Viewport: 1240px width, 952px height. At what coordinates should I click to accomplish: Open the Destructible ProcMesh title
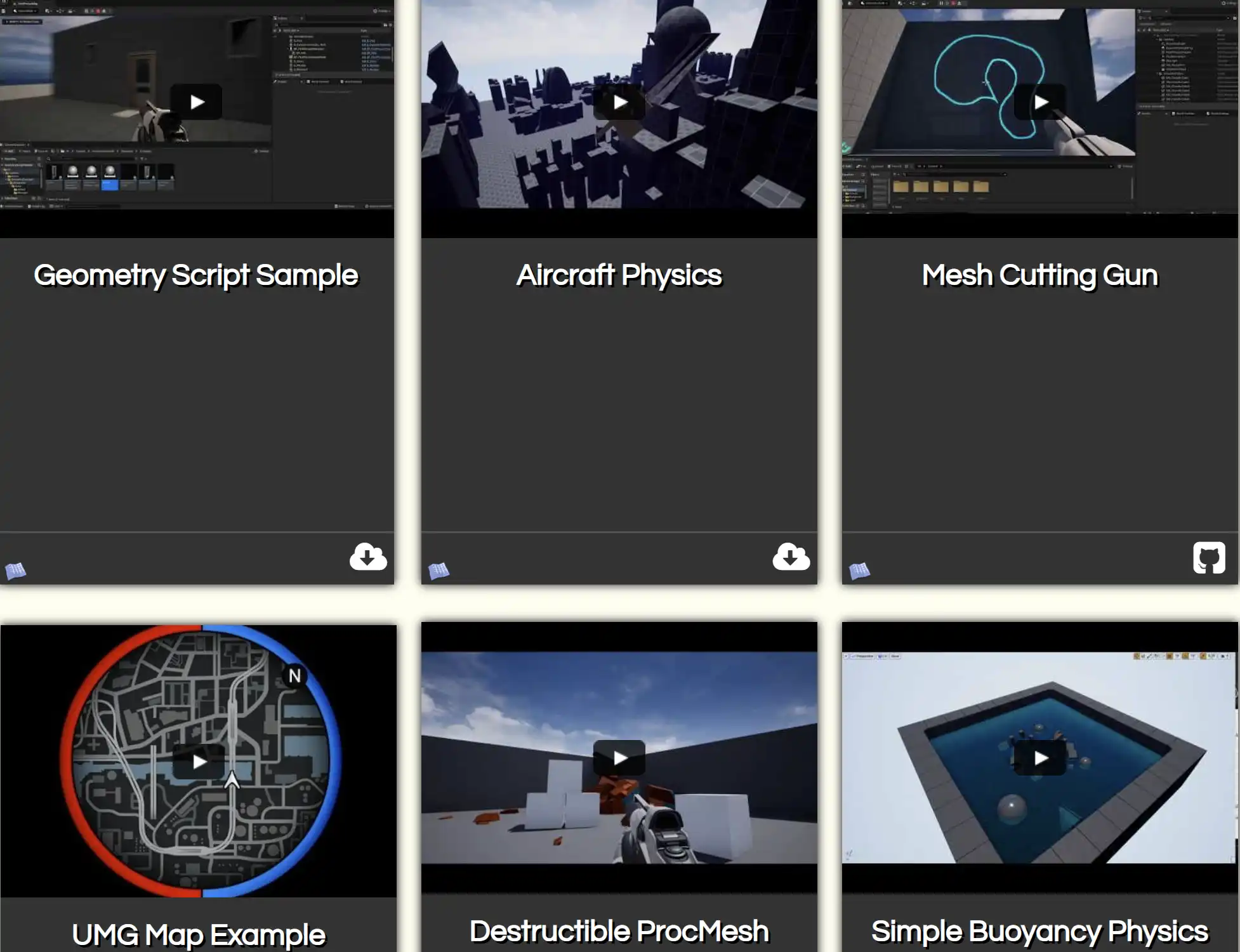point(619,932)
